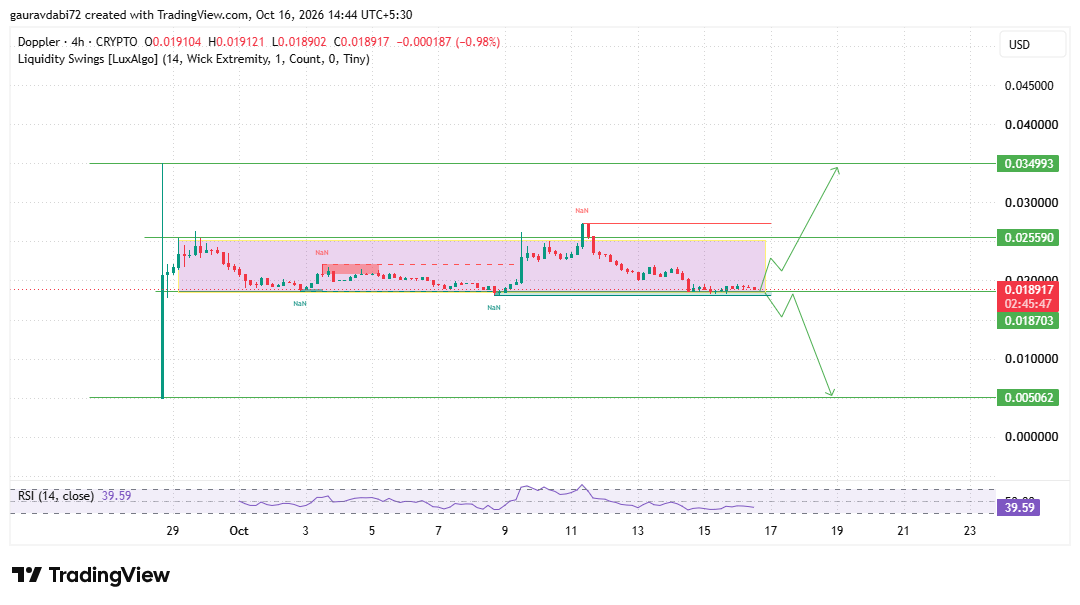Click the Oct date label on time axis
1080x605 pixels.
(239, 531)
